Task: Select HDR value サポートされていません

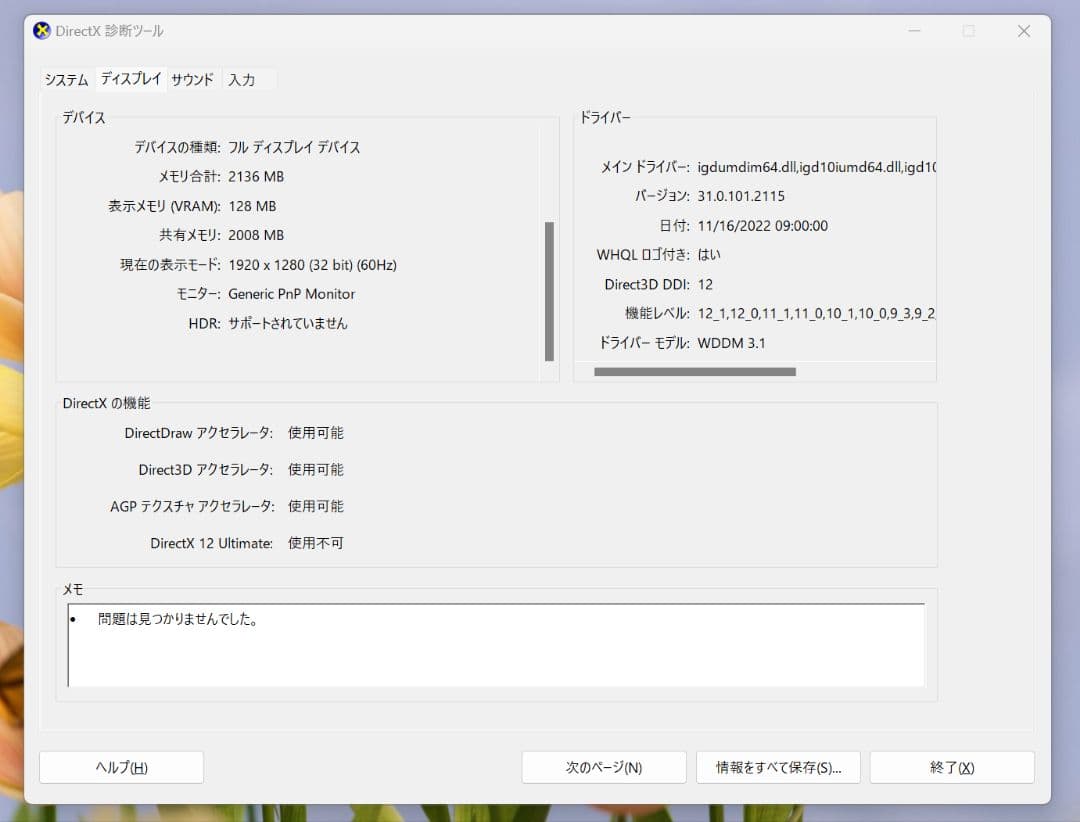Action: click(x=288, y=323)
